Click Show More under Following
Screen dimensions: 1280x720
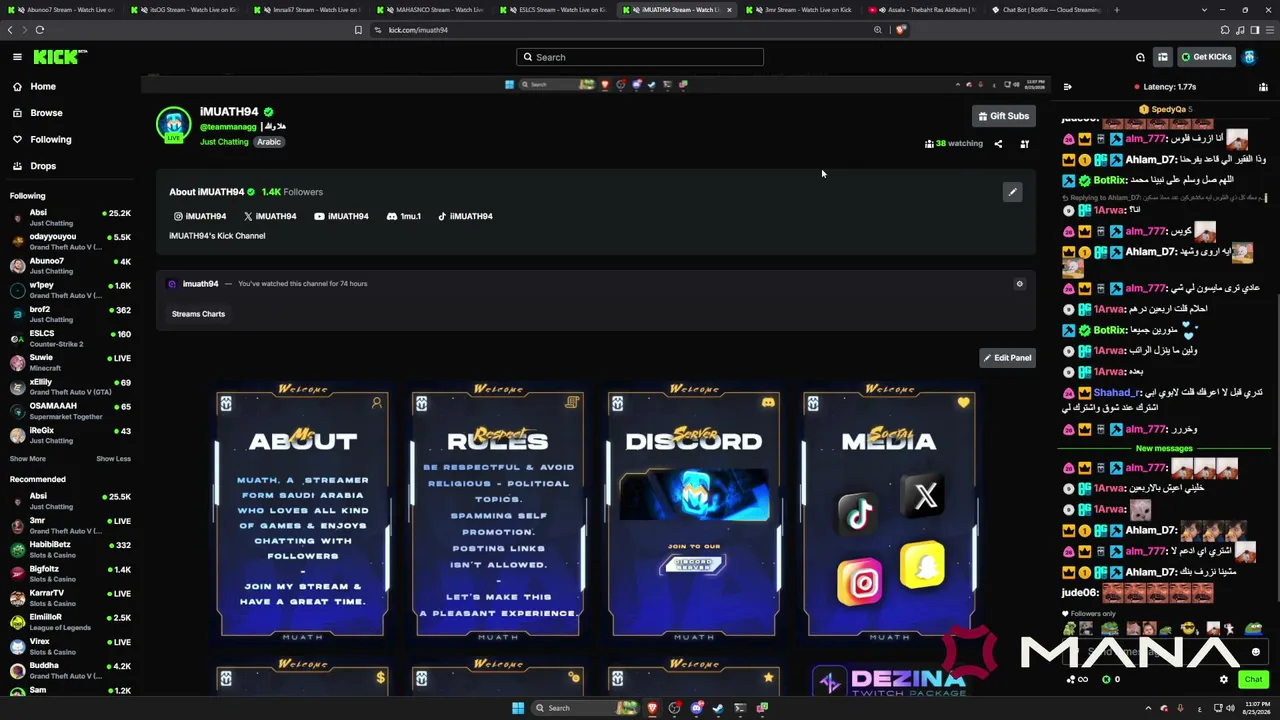[x=28, y=459]
